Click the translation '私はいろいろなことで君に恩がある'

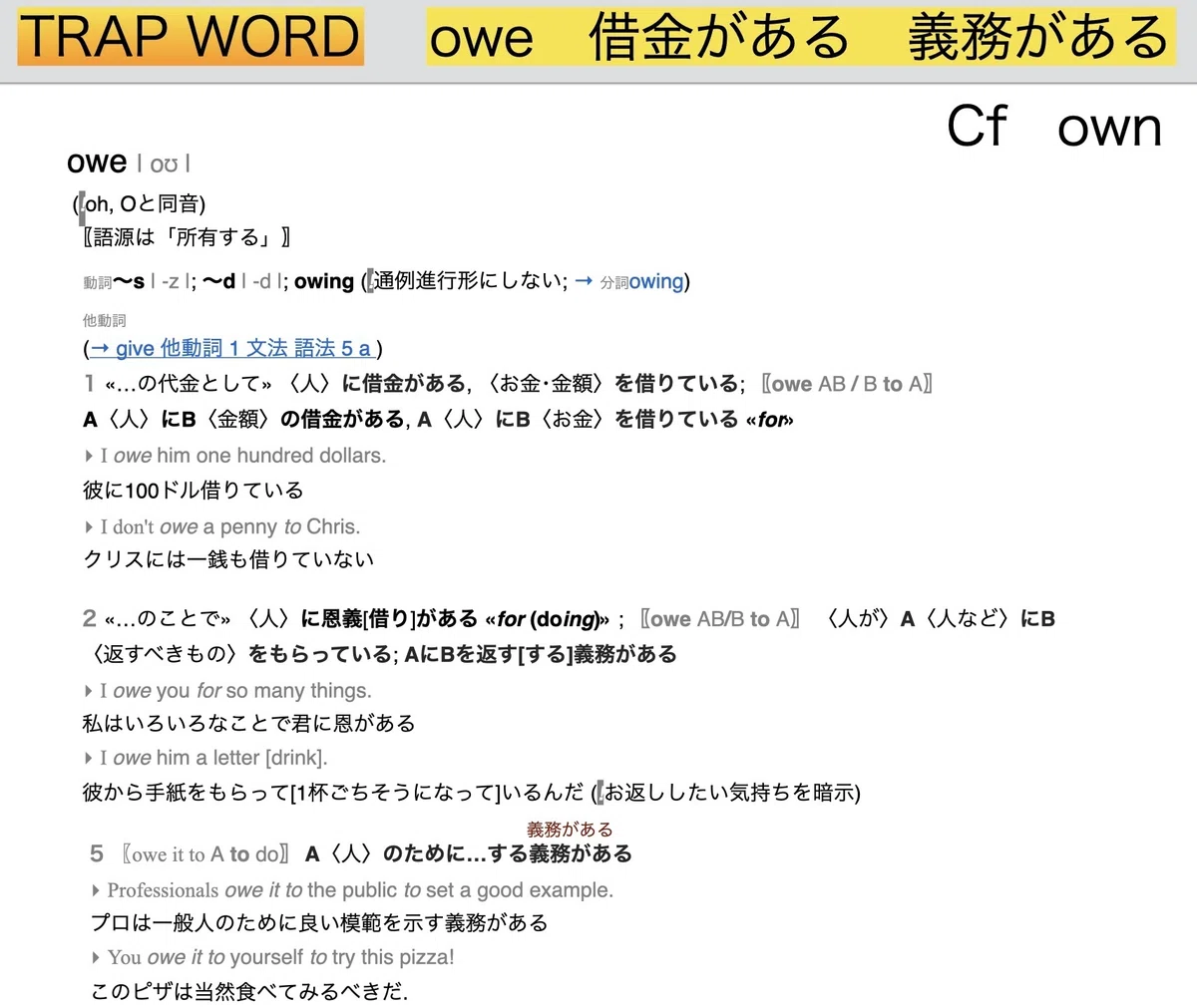pos(248,723)
